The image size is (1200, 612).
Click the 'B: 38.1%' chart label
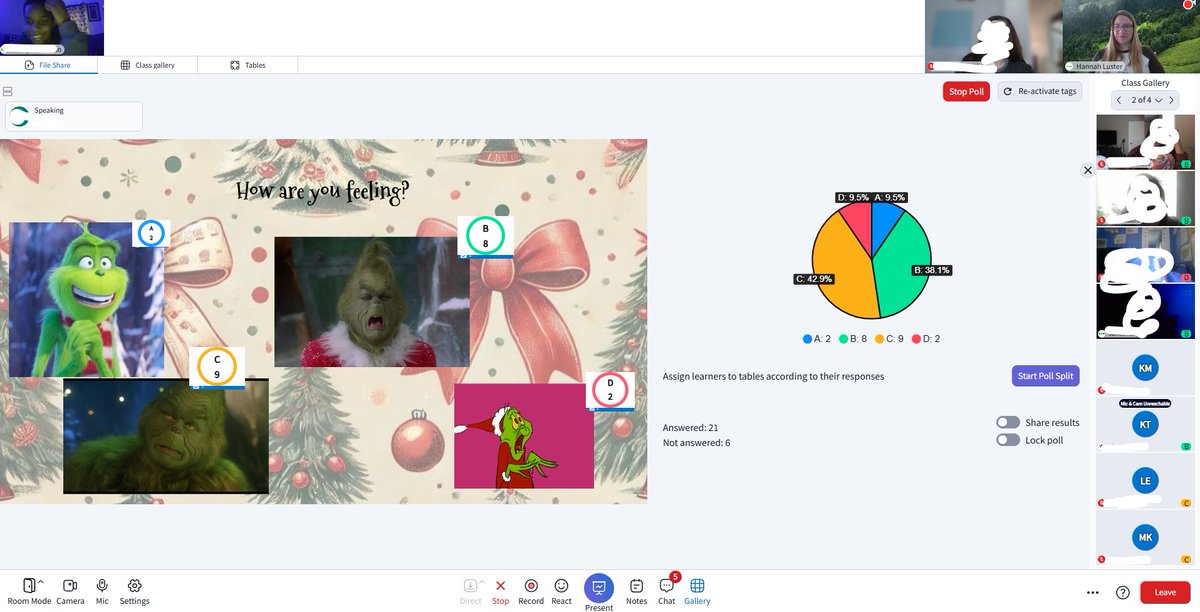click(x=931, y=270)
